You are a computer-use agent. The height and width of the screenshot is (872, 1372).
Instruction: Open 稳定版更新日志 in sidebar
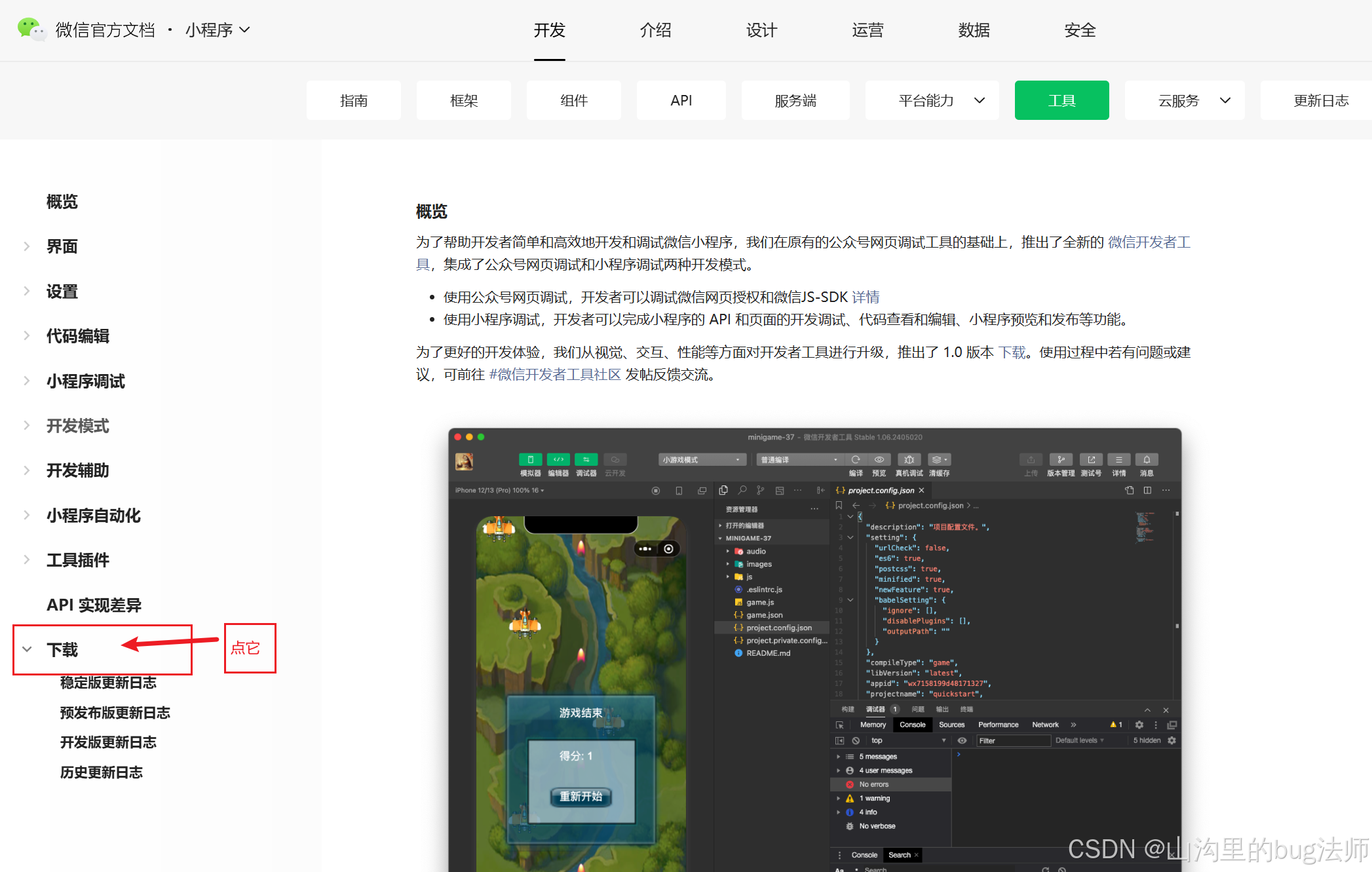click(x=108, y=683)
